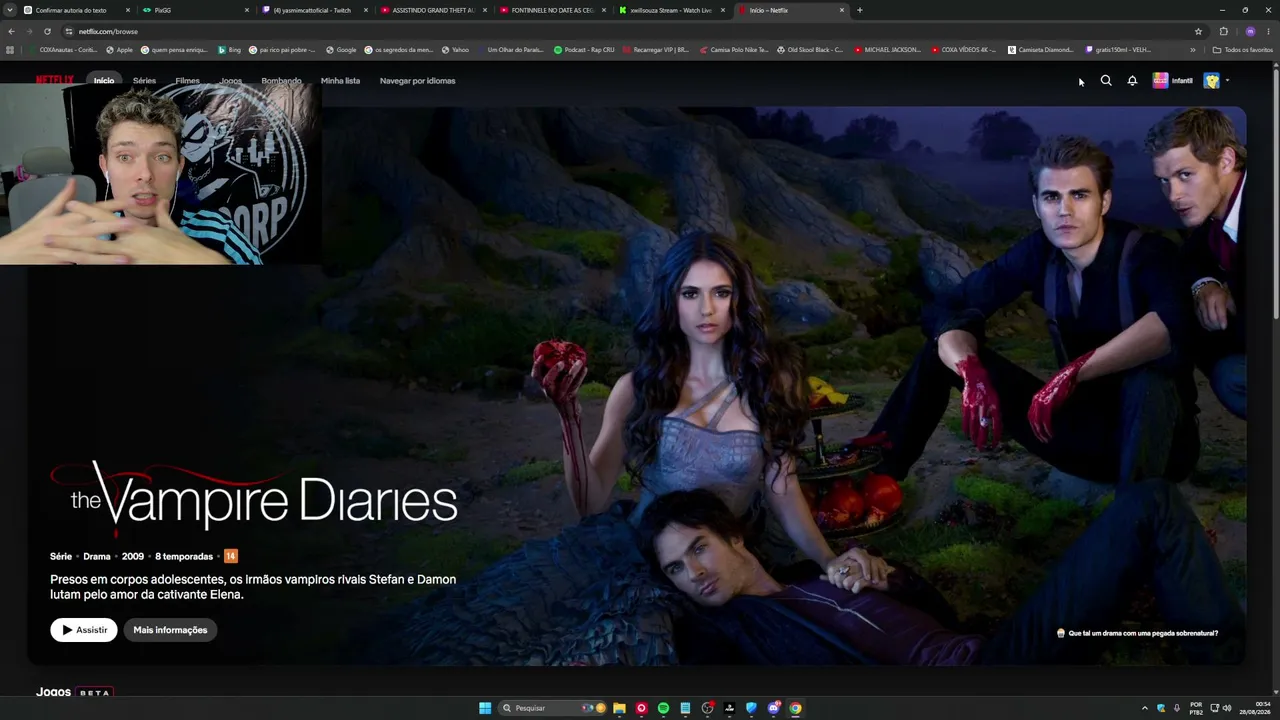The height and width of the screenshot is (720, 1280).
Task: Click the Jogos BETA row heading
Action: [74, 692]
